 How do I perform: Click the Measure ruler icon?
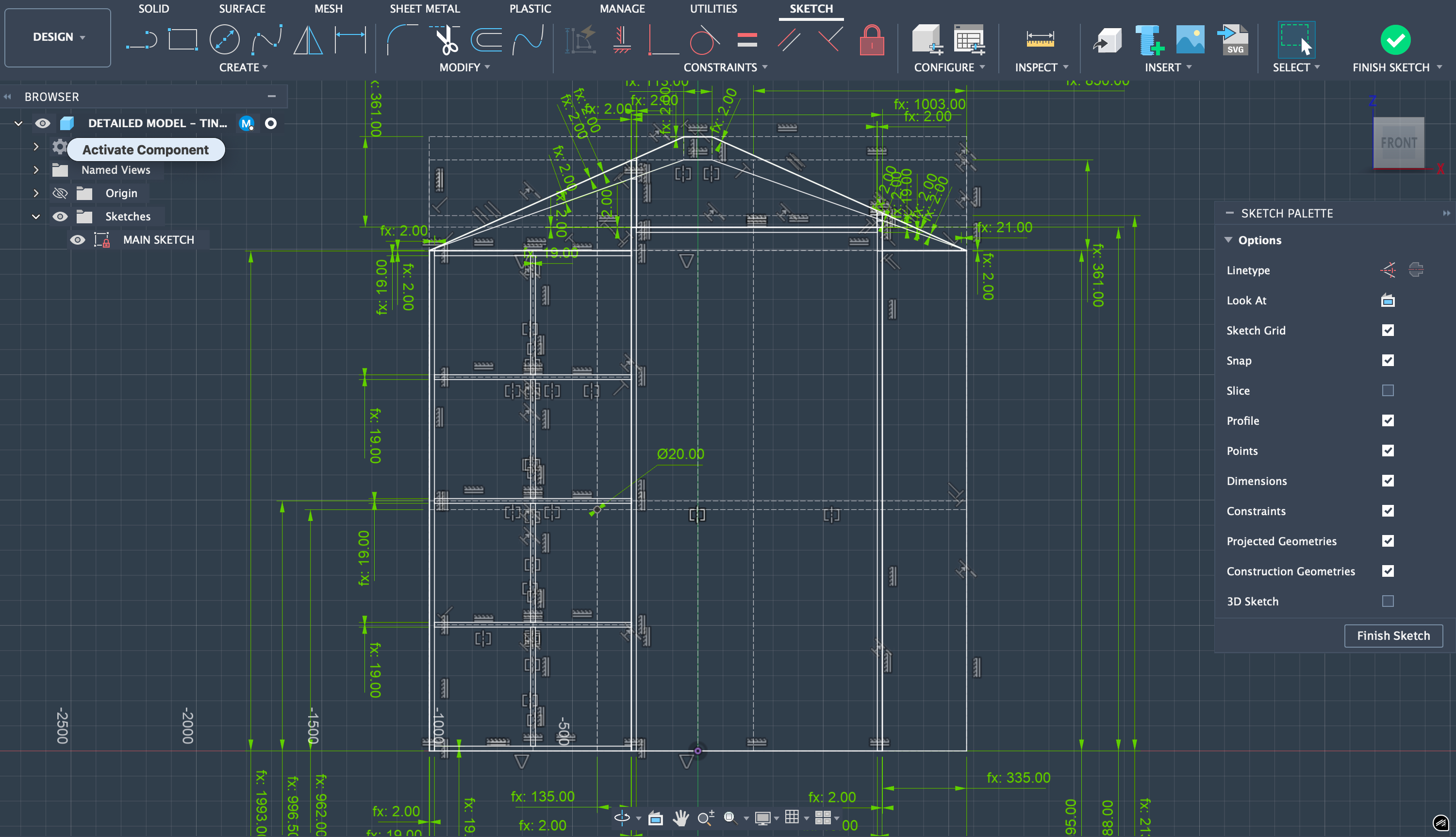click(1040, 40)
